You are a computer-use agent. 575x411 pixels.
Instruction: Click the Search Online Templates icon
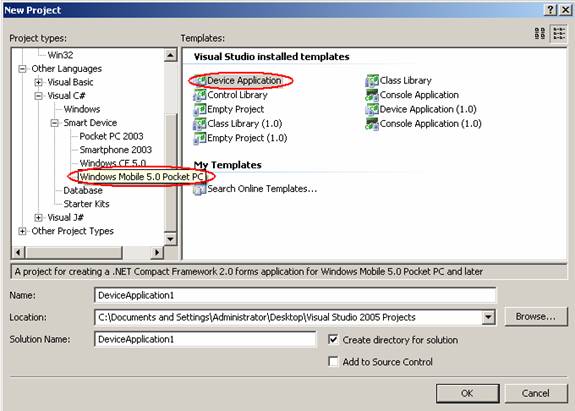tap(200, 189)
